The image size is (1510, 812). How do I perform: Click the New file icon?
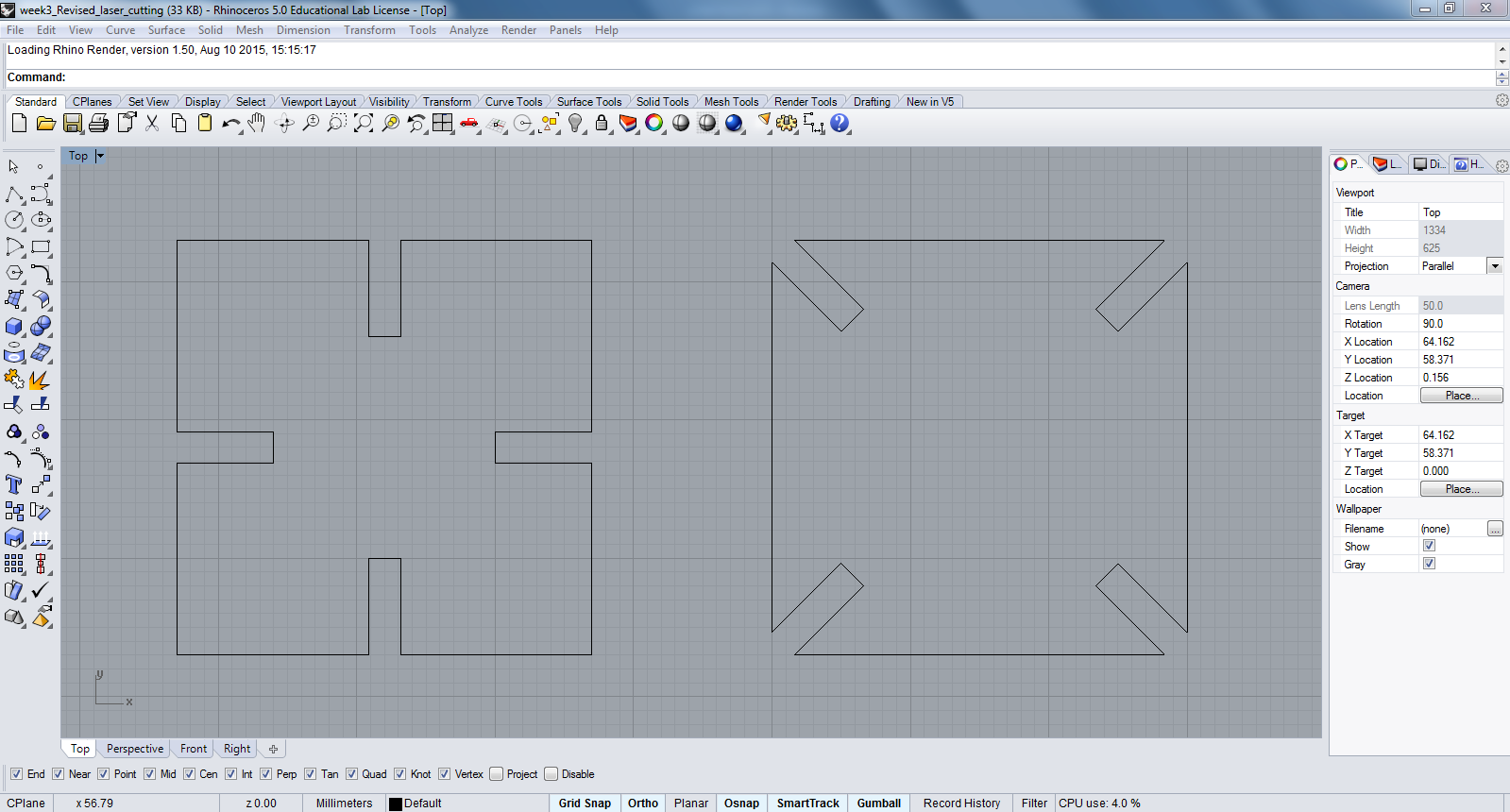tap(19, 123)
